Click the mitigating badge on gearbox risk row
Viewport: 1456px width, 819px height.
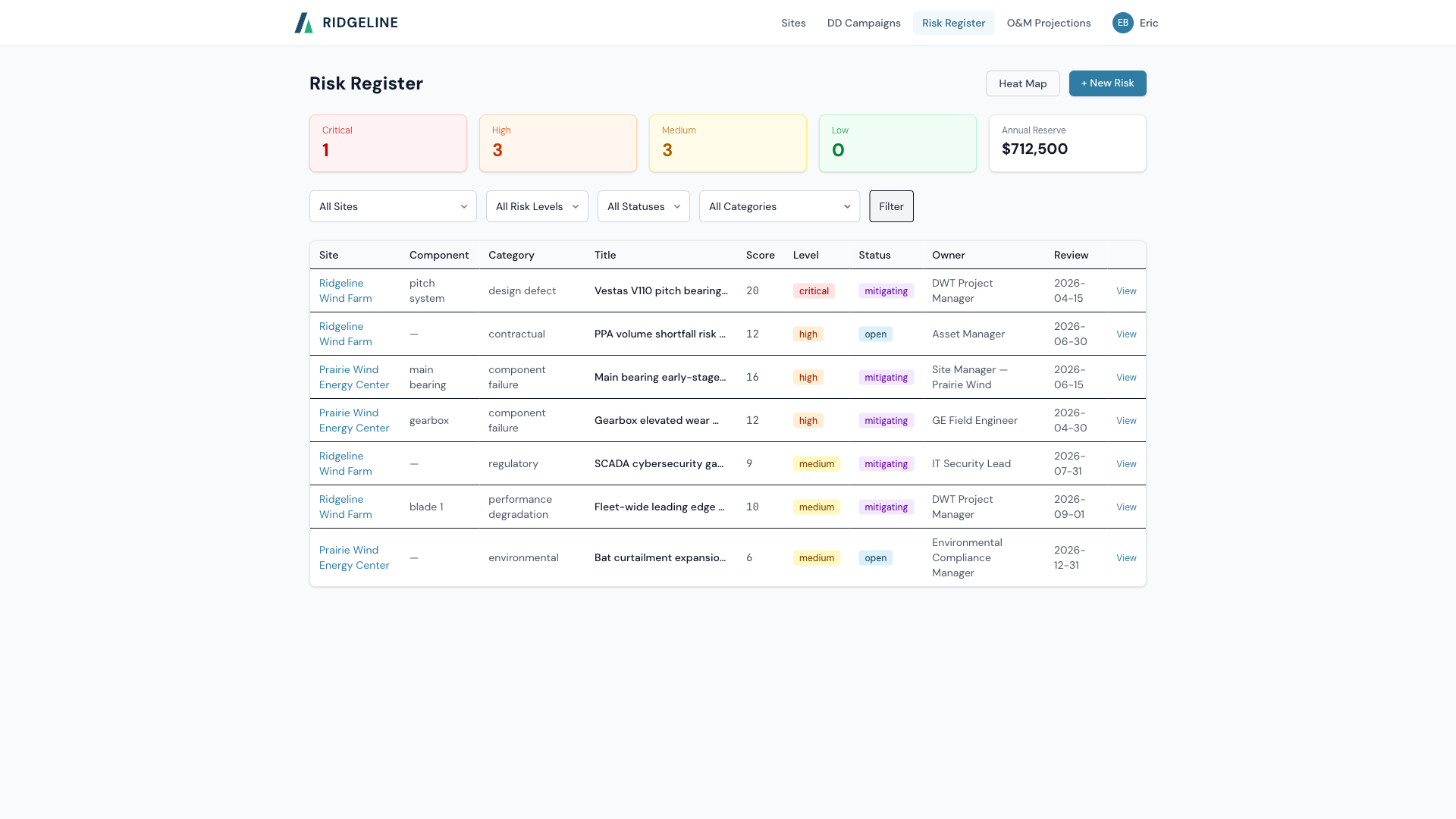pos(885,420)
